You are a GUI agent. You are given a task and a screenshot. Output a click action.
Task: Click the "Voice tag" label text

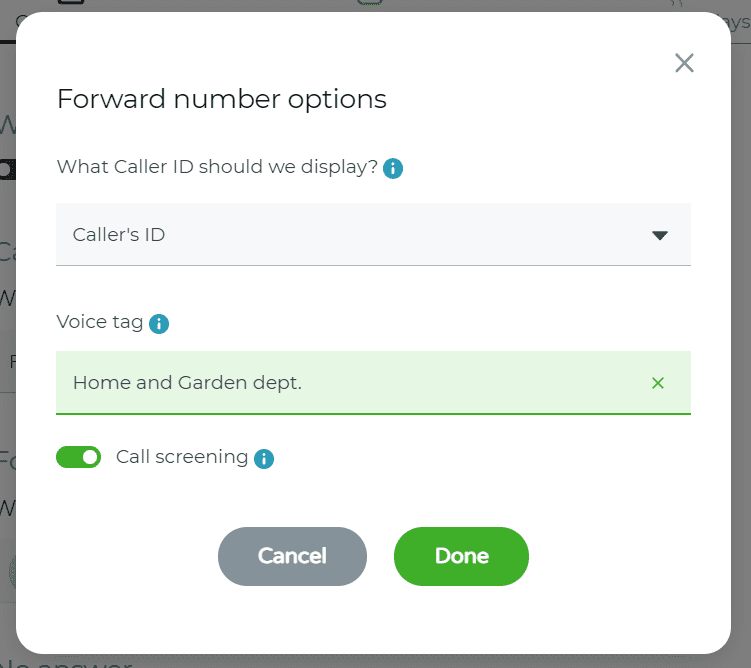[100, 323]
